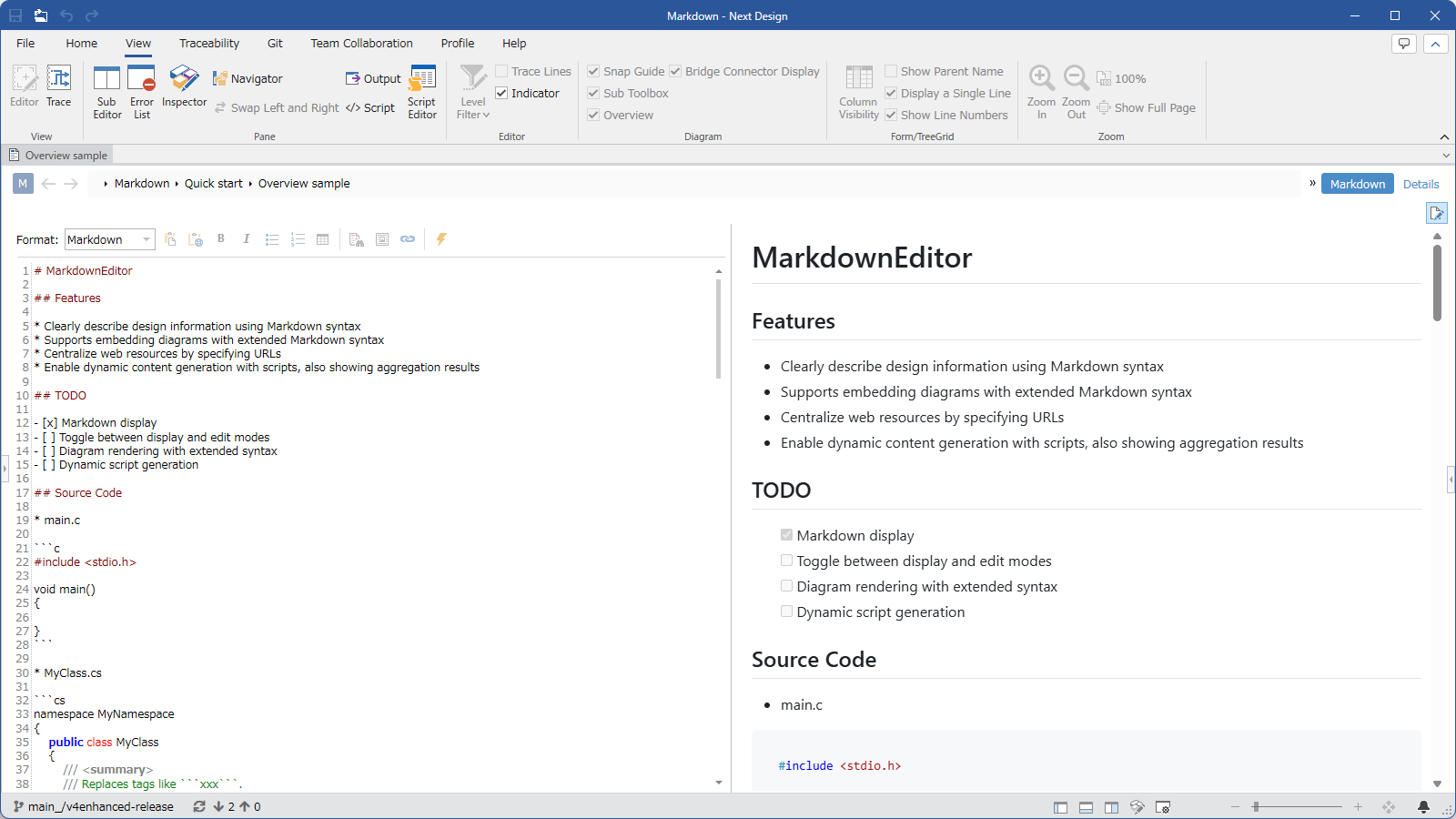Toggle the Sub Toolbox checkbox
The image size is (1456, 819).
(x=593, y=93)
